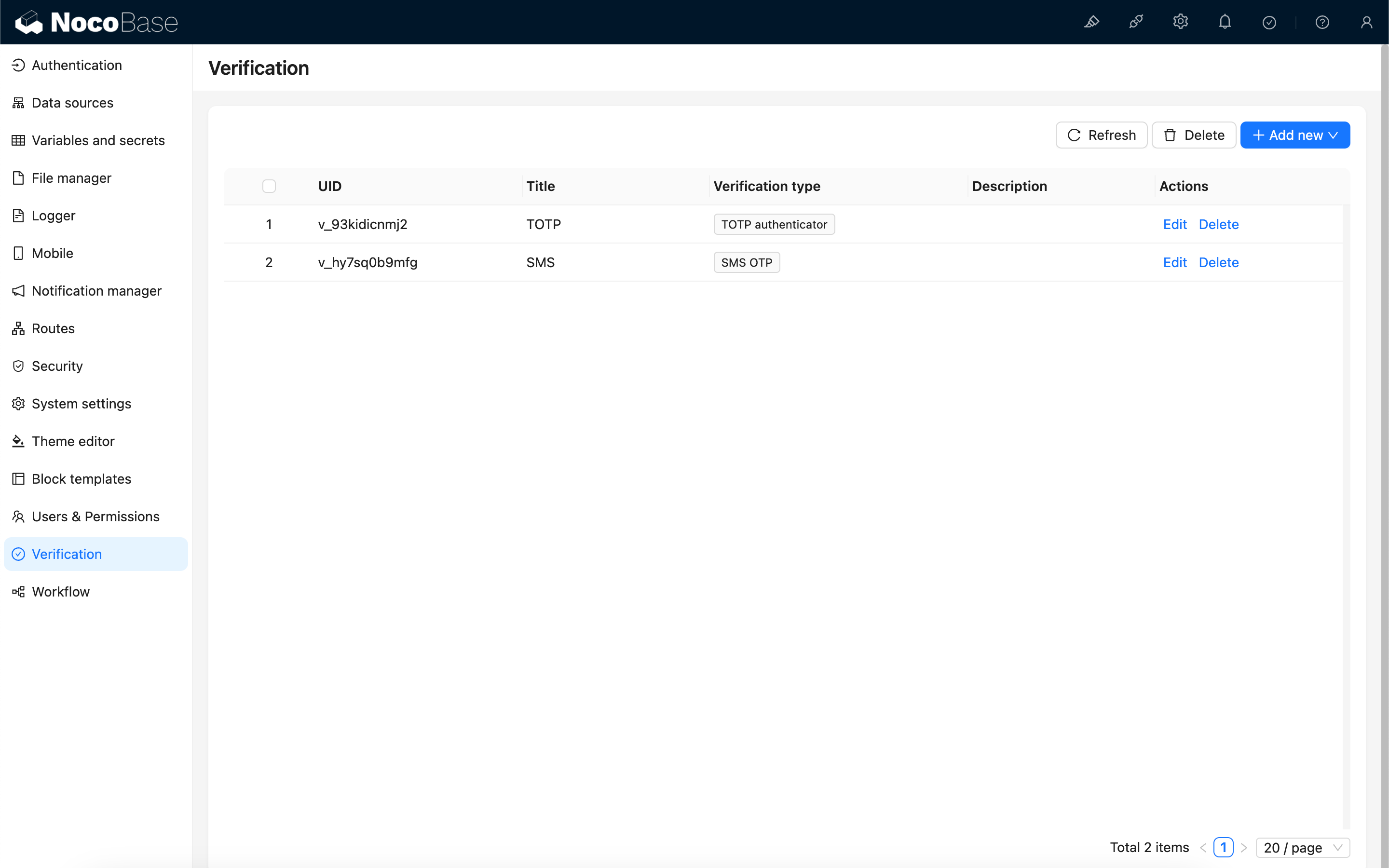Open the plugin manager icon
The image size is (1389, 868).
point(1136,22)
